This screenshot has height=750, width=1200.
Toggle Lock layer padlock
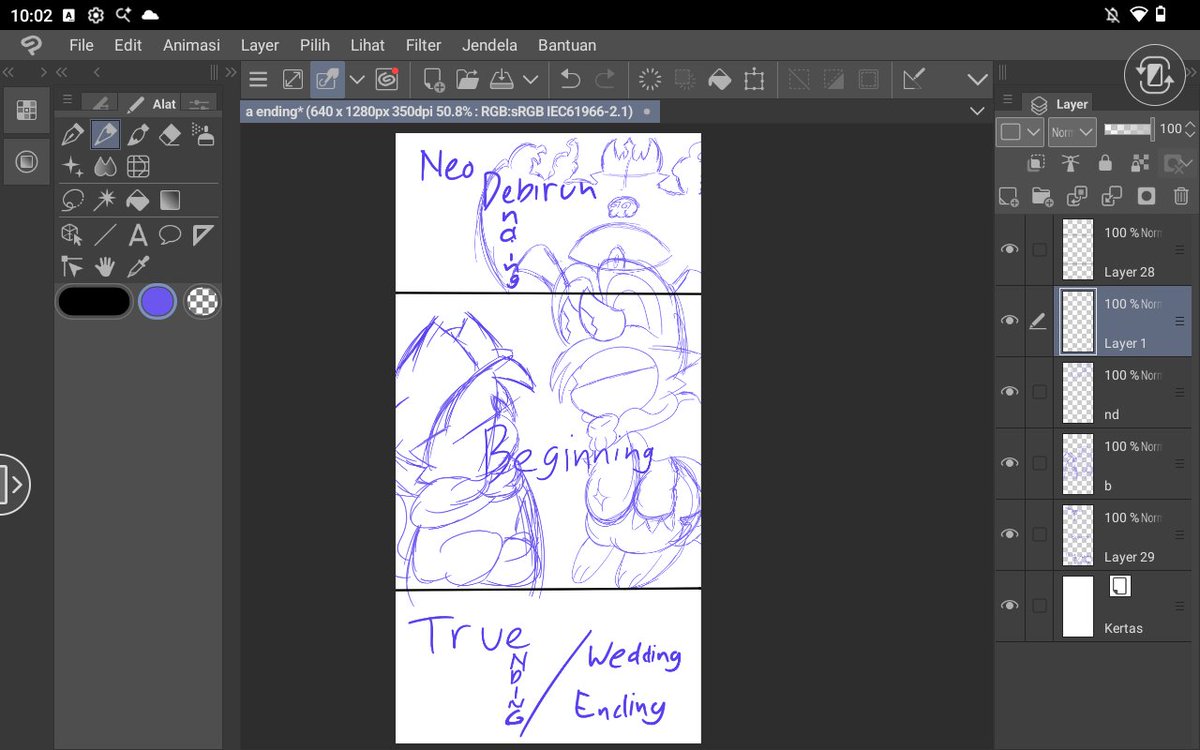click(1105, 163)
